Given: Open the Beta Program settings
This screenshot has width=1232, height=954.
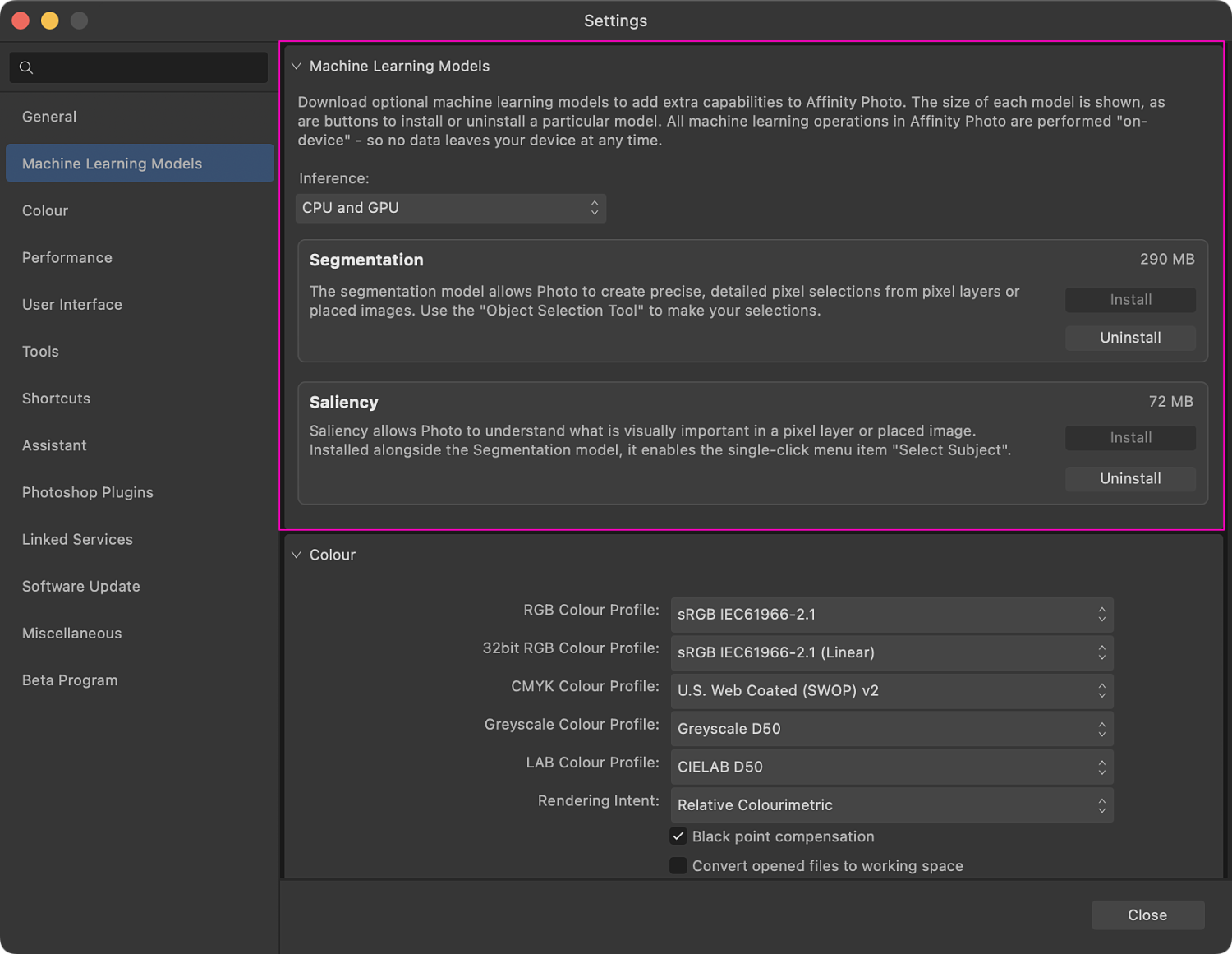Looking at the screenshot, I should pos(69,680).
